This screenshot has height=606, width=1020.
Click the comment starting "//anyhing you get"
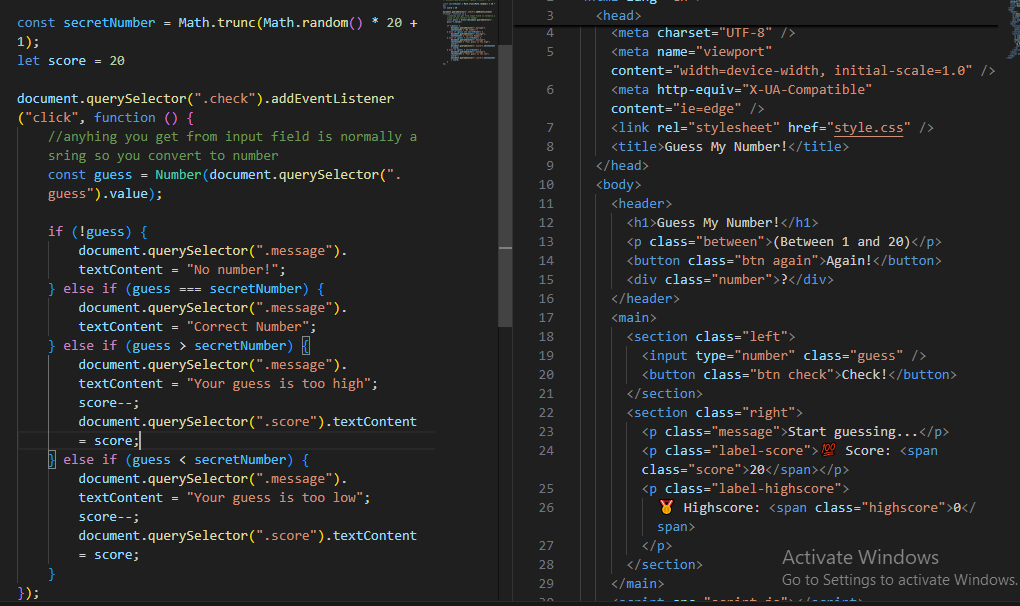point(232,146)
